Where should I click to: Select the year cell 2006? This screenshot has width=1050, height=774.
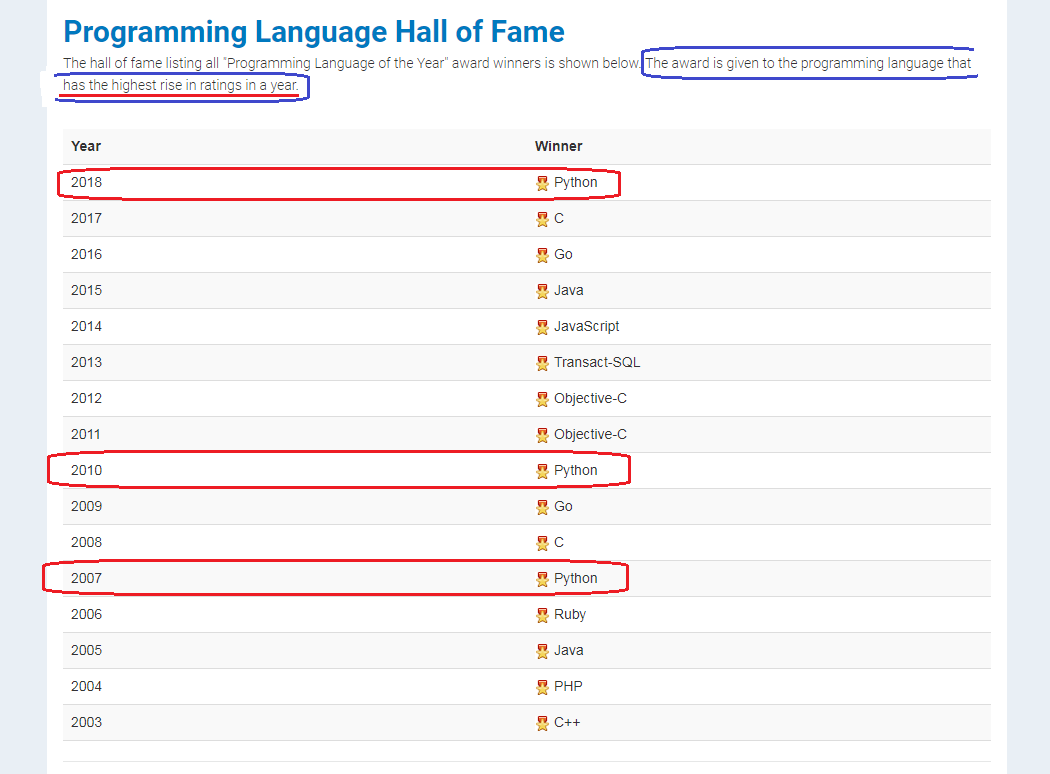[x=86, y=615]
